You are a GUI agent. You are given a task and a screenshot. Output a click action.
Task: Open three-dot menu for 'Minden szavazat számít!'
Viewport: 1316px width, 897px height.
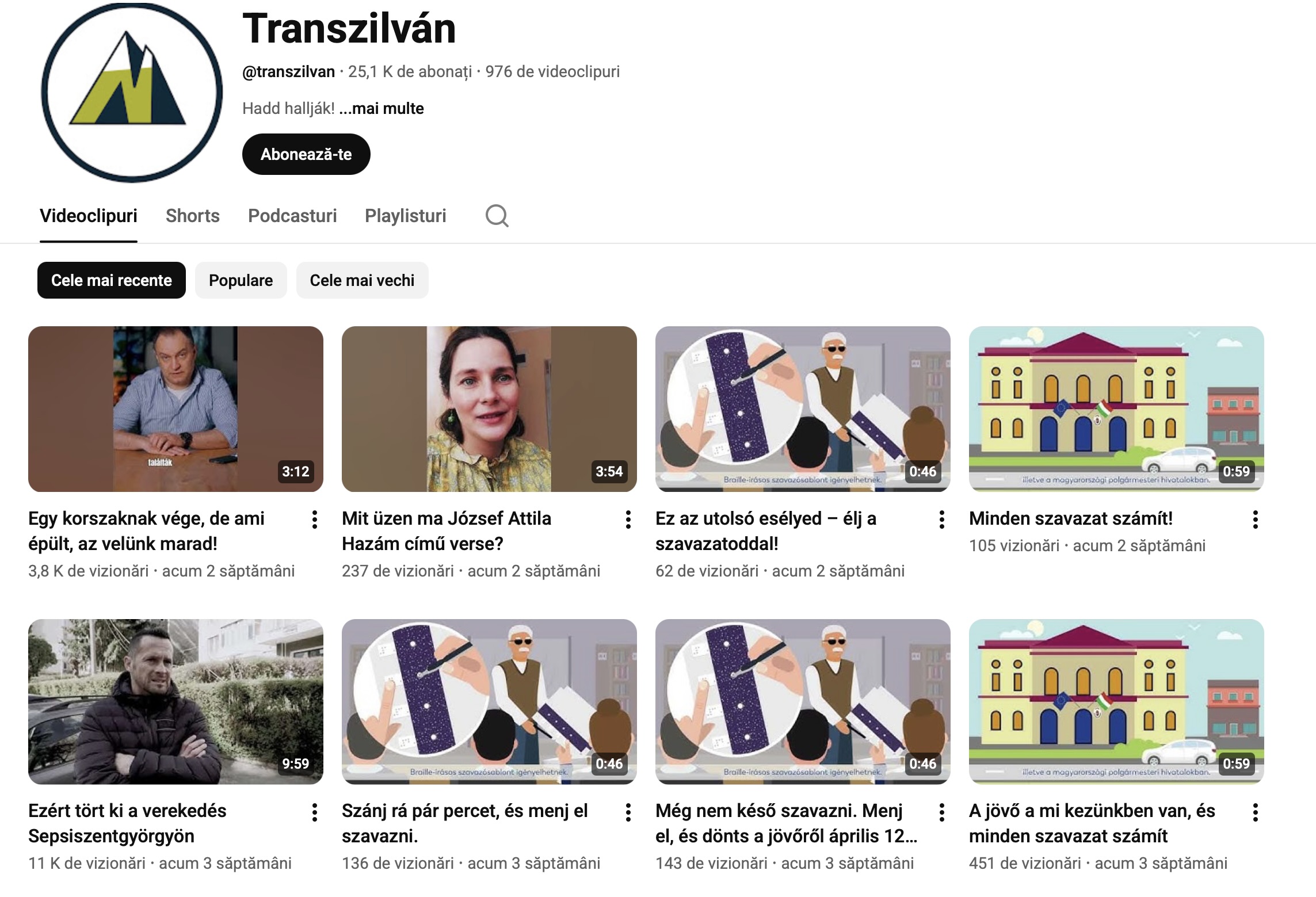coord(1256,520)
